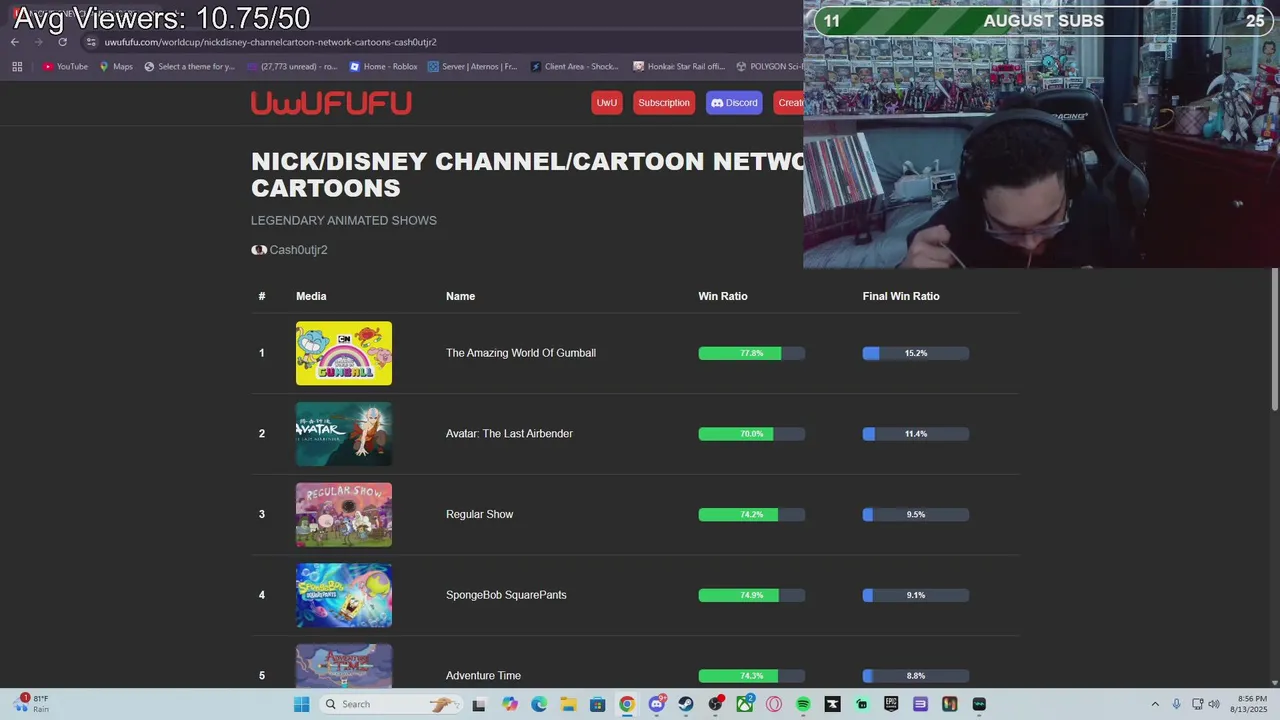Show hidden system tray icons
The image size is (1280, 720).
(x=1155, y=704)
